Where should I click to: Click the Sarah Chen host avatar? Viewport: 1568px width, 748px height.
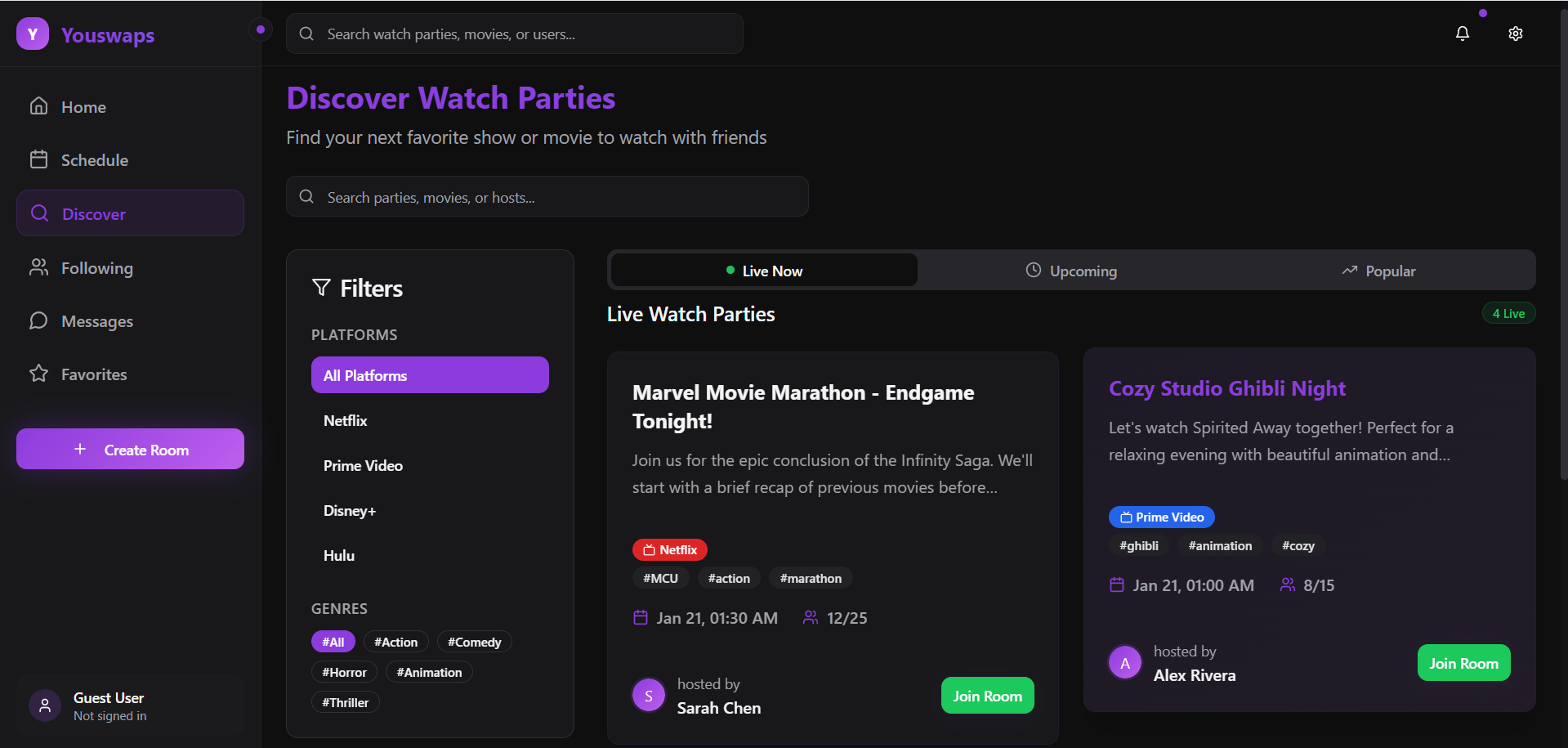pyautogui.click(x=649, y=696)
